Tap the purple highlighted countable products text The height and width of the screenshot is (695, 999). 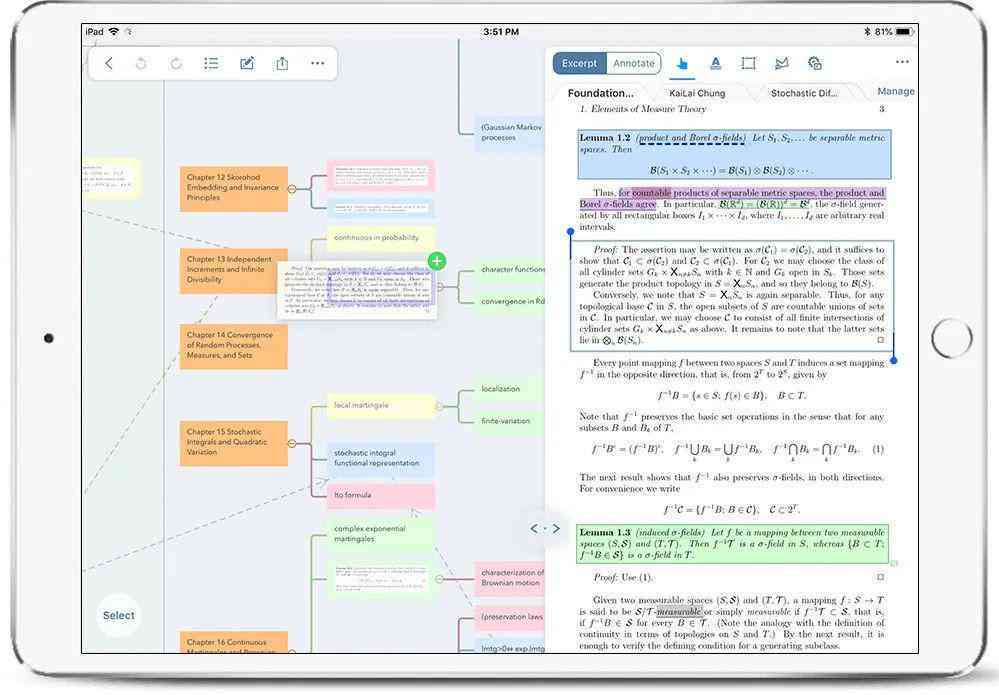pyautogui.click(x=733, y=198)
